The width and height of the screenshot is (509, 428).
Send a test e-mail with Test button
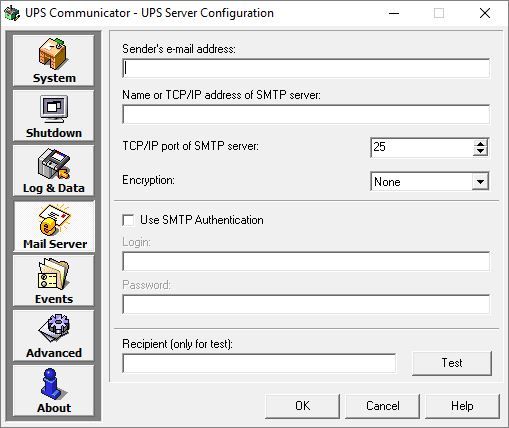point(452,363)
